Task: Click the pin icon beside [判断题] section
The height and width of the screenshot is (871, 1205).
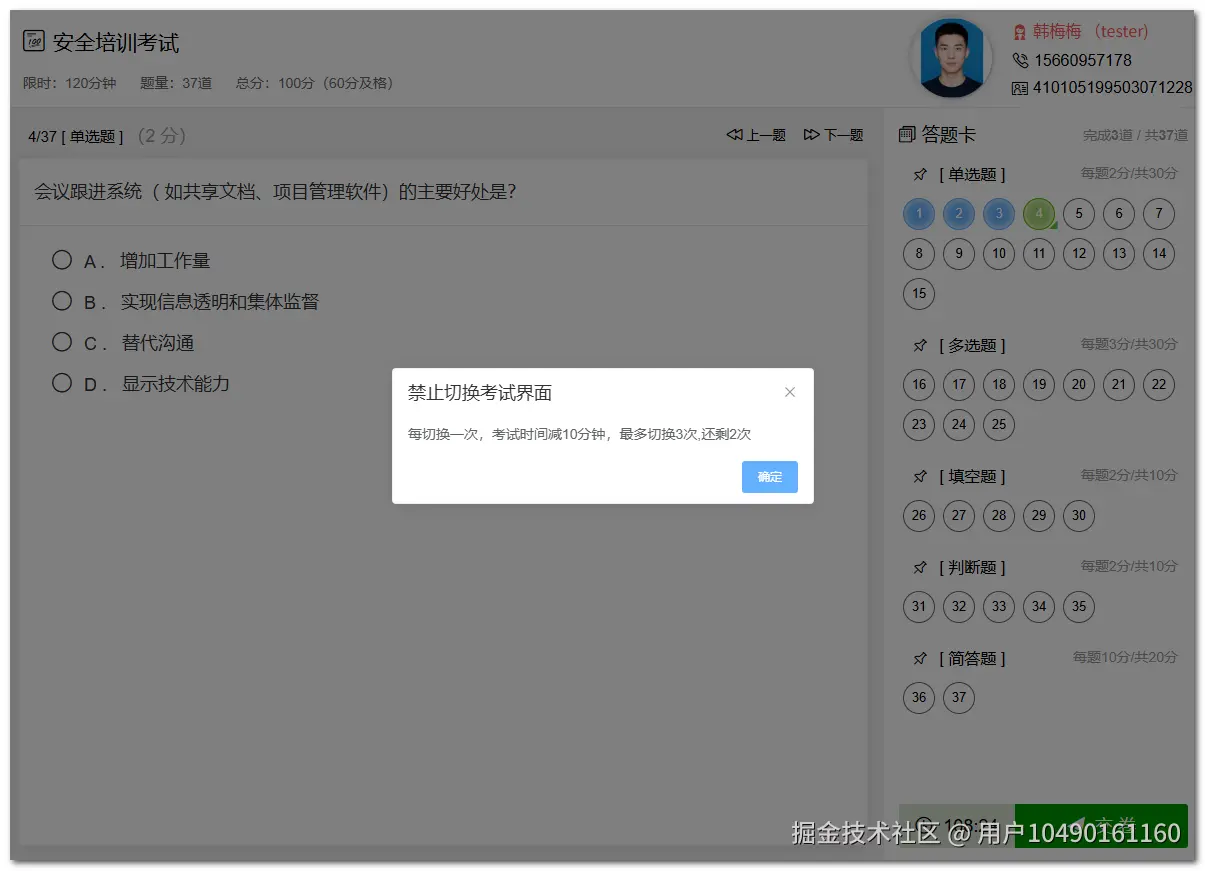Action: (x=919, y=567)
